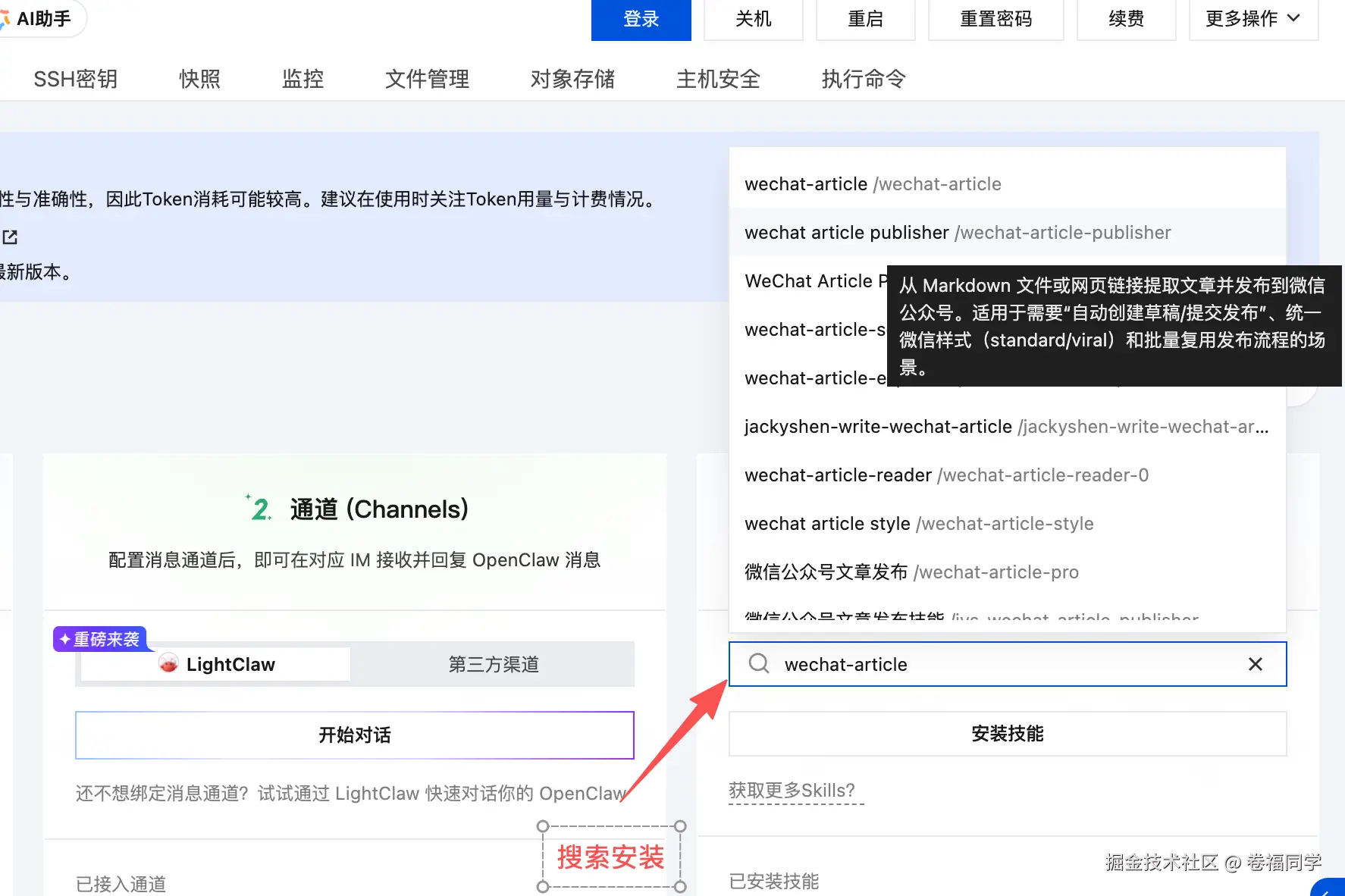
Task: Select the LightClaw channel tab
Action: 216,665
